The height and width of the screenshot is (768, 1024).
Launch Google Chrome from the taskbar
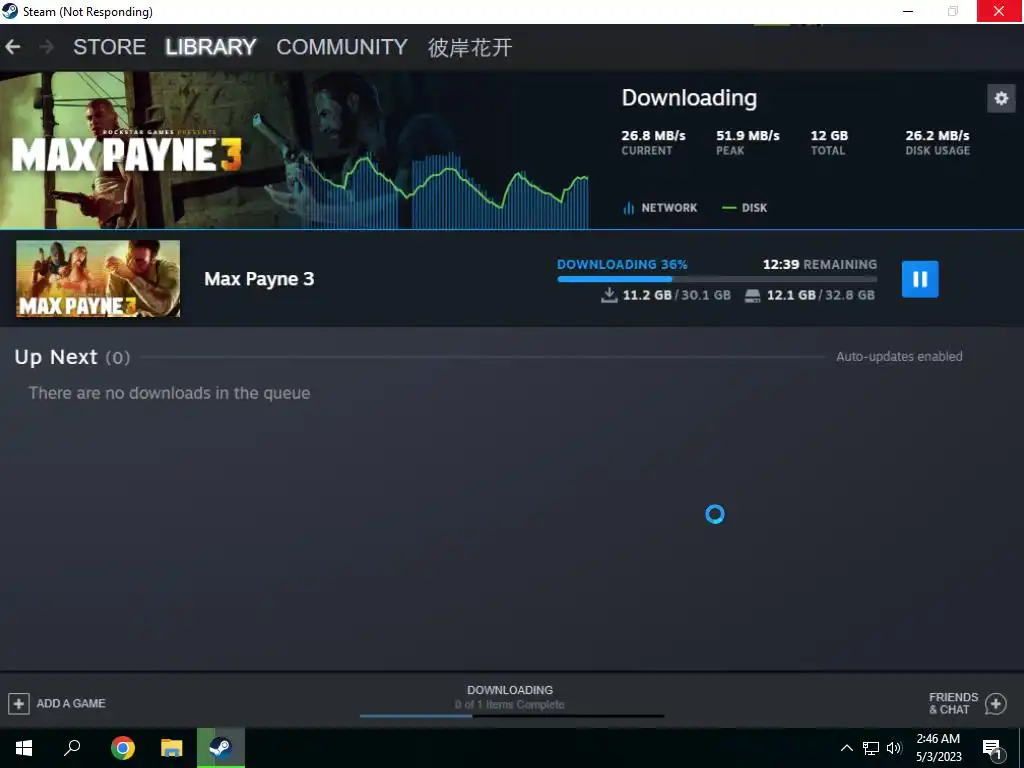pos(122,748)
